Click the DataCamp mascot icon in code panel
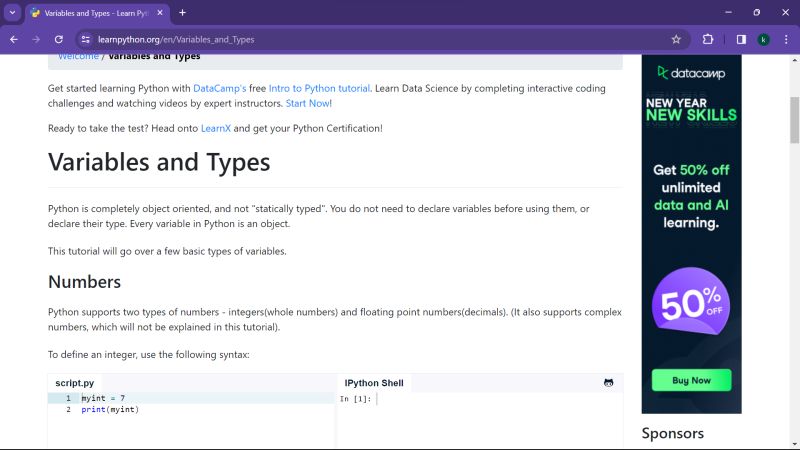The height and width of the screenshot is (450, 800). coord(608,383)
